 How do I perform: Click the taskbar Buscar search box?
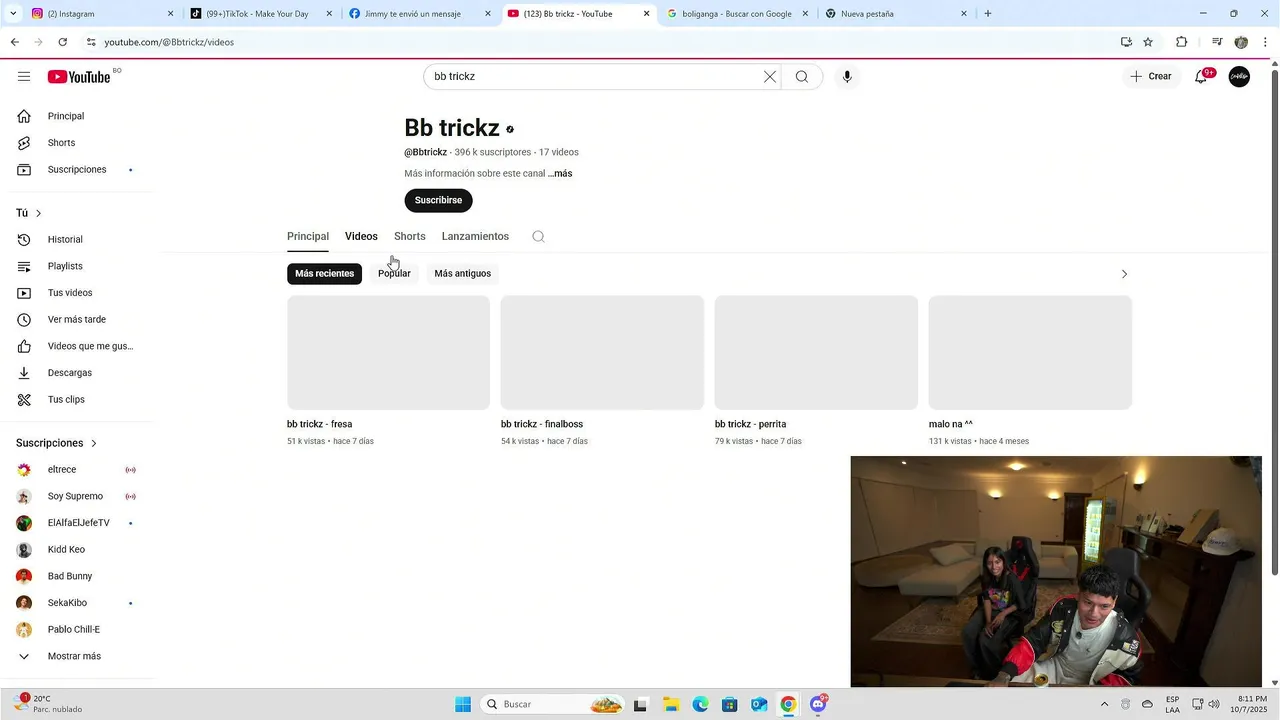tap(553, 704)
